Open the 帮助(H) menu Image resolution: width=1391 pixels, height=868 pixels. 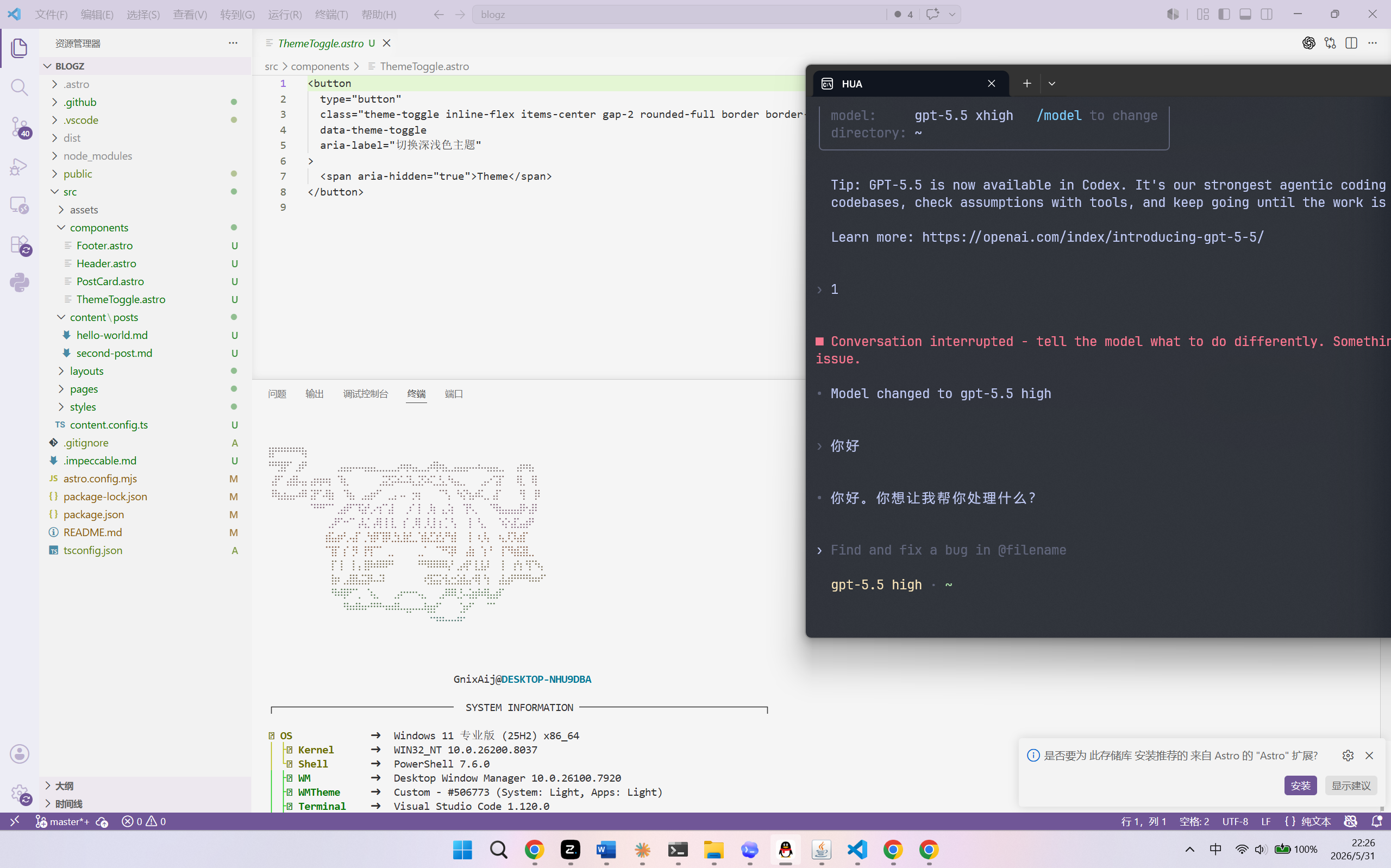pos(379,14)
